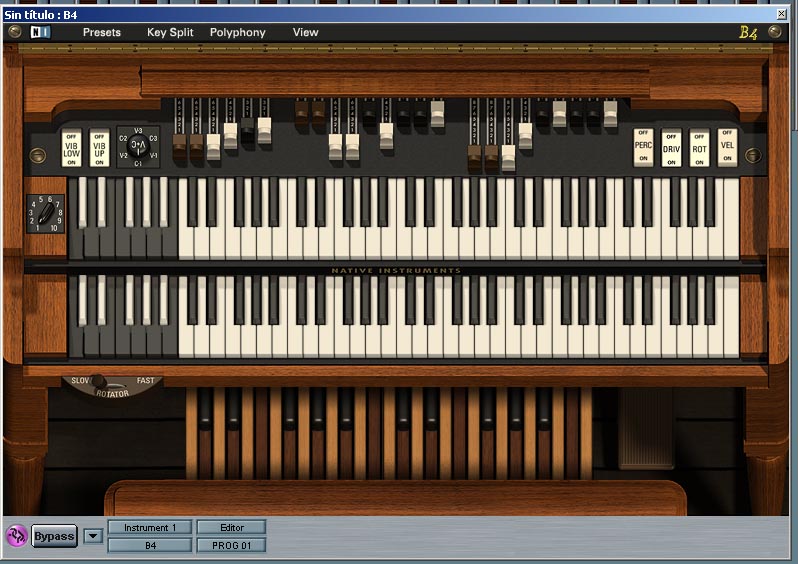Toggle the DRIV overdrive switch

coord(671,147)
